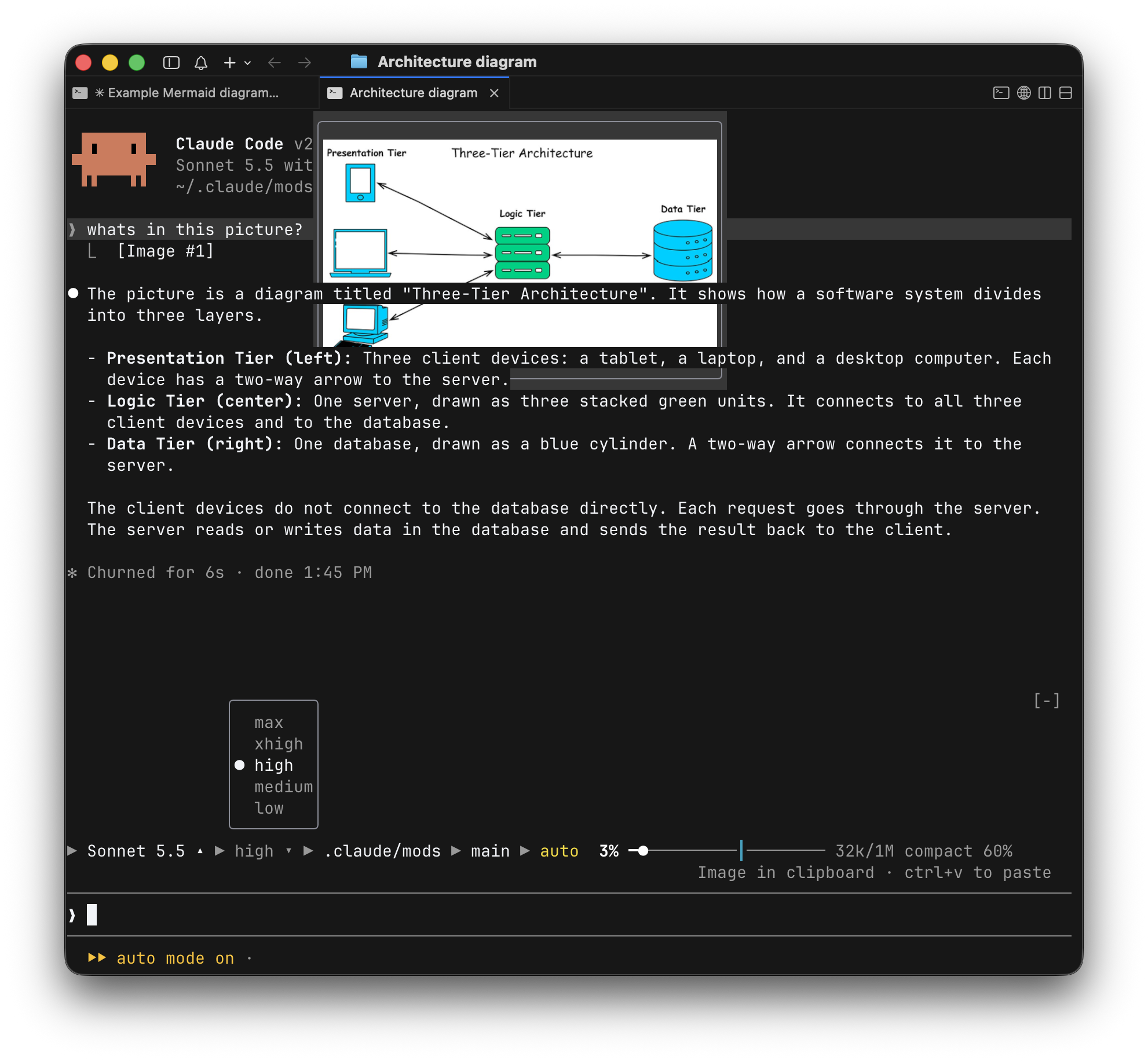This screenshot has width=1148, height=1061.
Task: Split pane horizontally icon
Action: [x=1066, y=93]
